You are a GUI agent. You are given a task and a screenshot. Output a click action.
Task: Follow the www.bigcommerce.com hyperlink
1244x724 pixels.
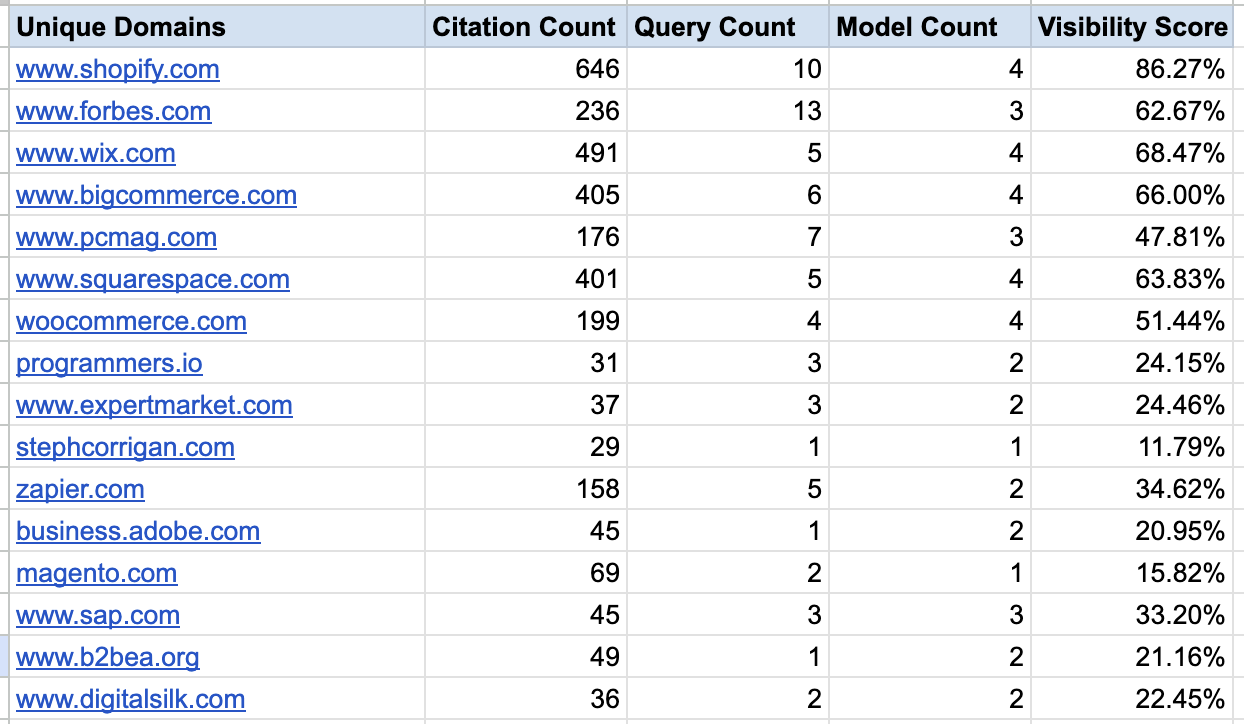(156, 195)
